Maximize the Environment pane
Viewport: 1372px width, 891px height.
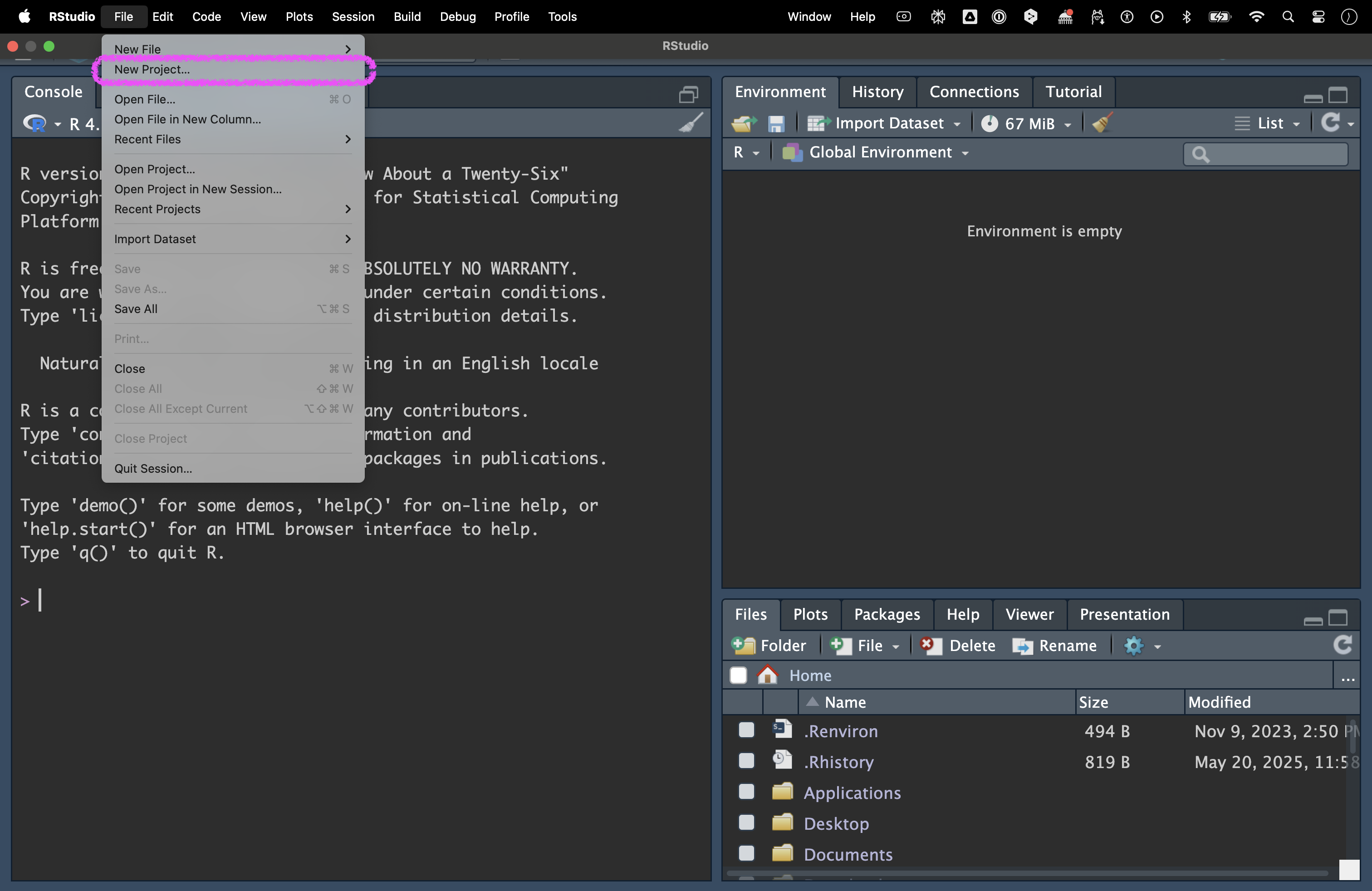click(x=1338, y=94)
